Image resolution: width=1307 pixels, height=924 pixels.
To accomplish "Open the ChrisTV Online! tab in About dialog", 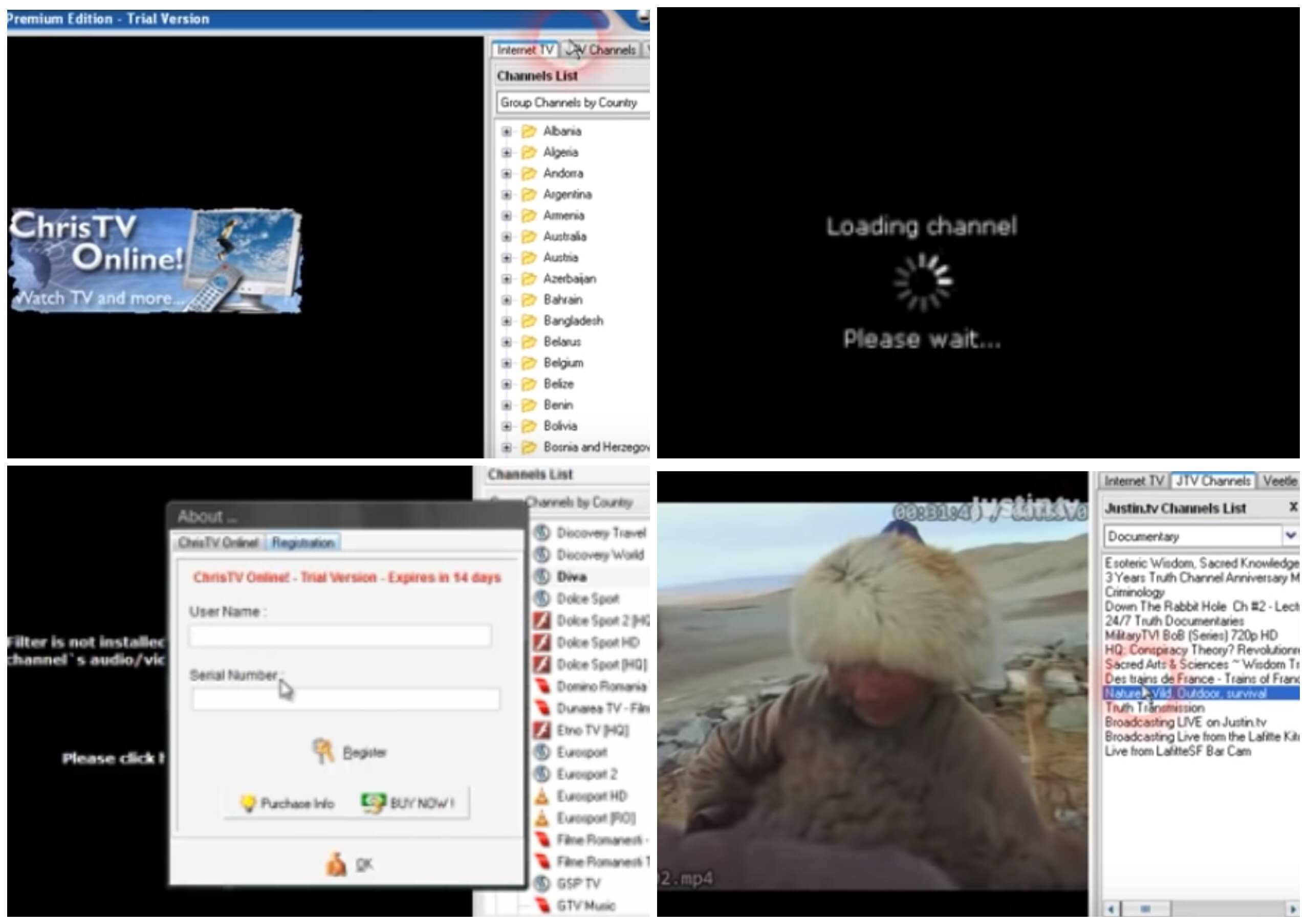I will pos(218,542).
